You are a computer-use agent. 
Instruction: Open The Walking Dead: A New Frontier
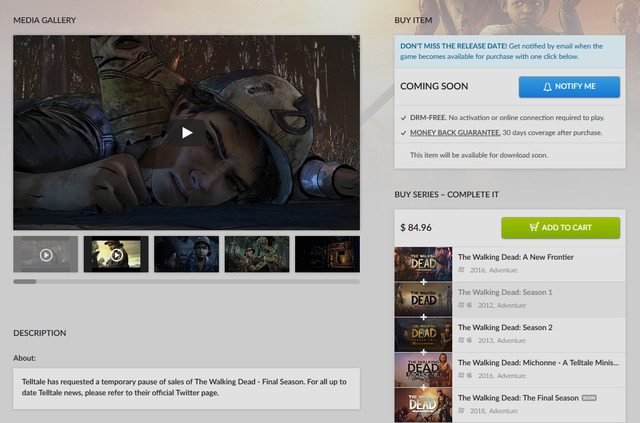516,257
